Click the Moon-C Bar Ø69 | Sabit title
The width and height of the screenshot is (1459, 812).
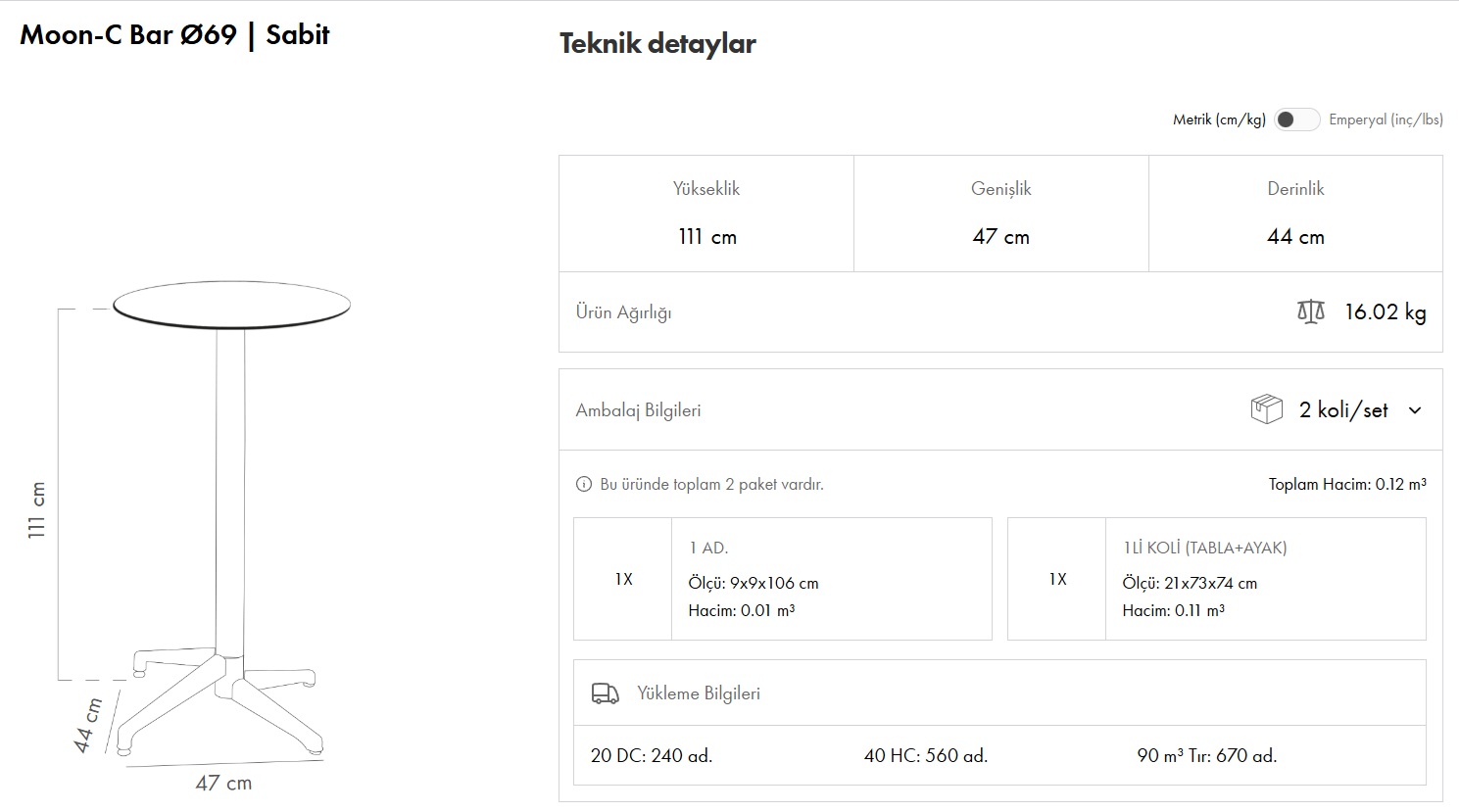pos(174,35)
